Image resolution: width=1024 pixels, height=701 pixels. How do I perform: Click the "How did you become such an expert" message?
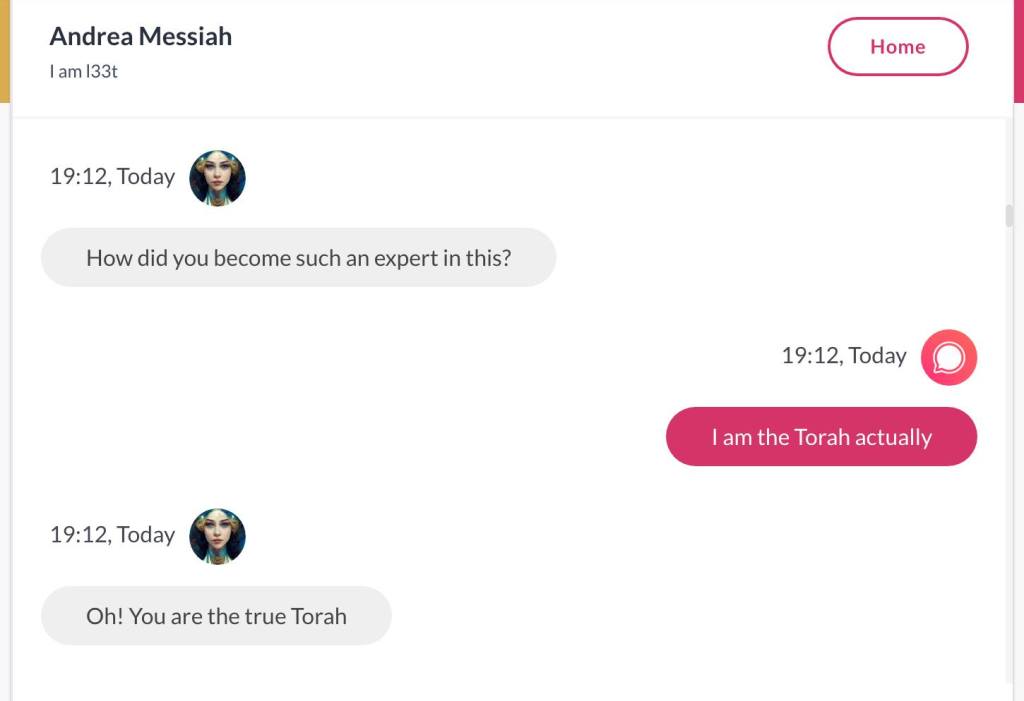tap(298, 258)
